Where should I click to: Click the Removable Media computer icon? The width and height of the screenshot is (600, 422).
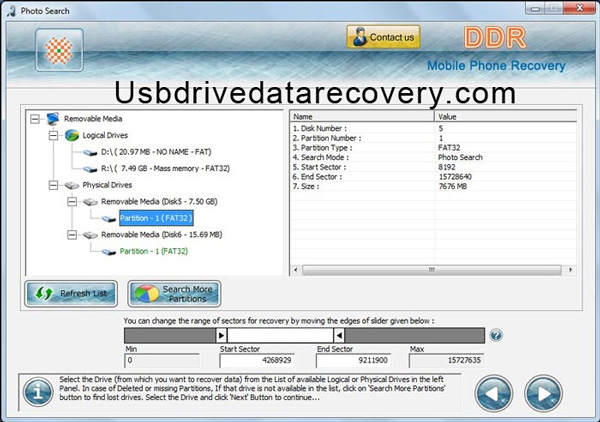click(x=53, y=119)
